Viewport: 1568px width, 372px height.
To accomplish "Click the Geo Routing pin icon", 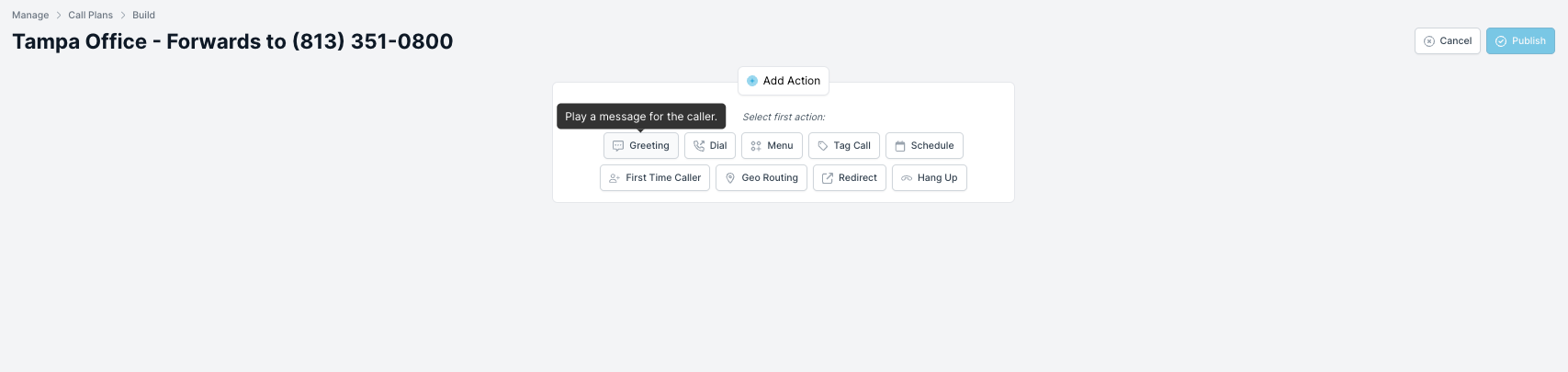I will [x=730, y=178].
